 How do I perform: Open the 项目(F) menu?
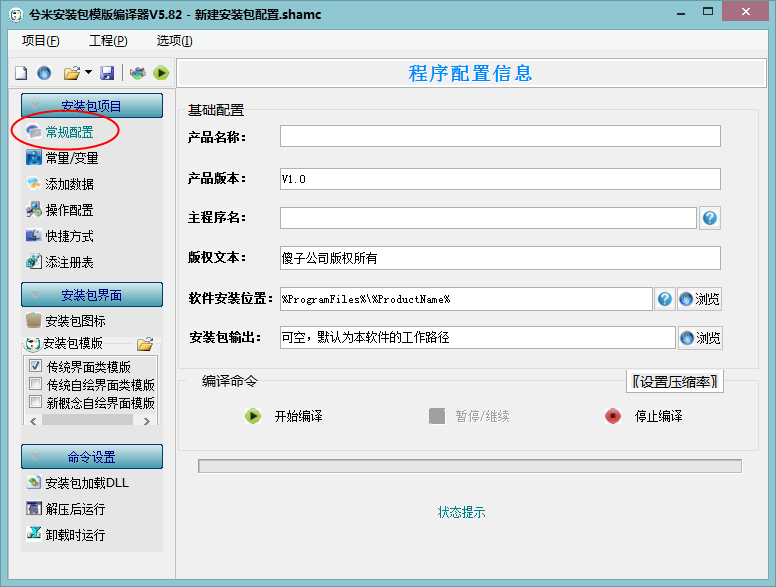(x=41, y=41)
